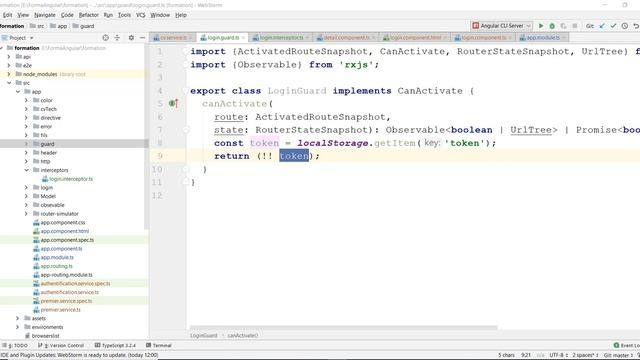Select app-routing.module.ts file

tap(66, 275)
